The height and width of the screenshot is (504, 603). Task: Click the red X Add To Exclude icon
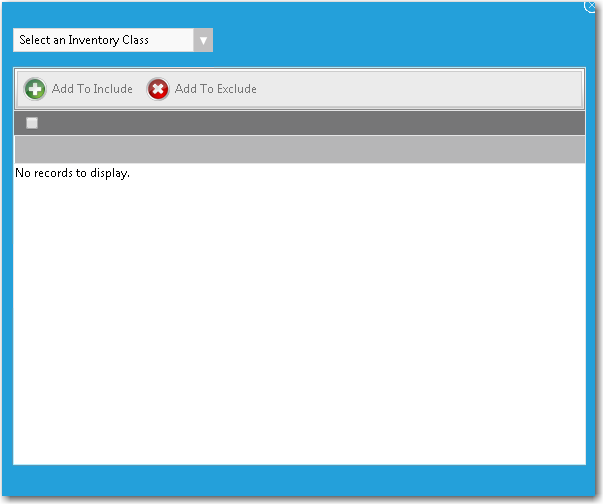(x=158, y=89)
